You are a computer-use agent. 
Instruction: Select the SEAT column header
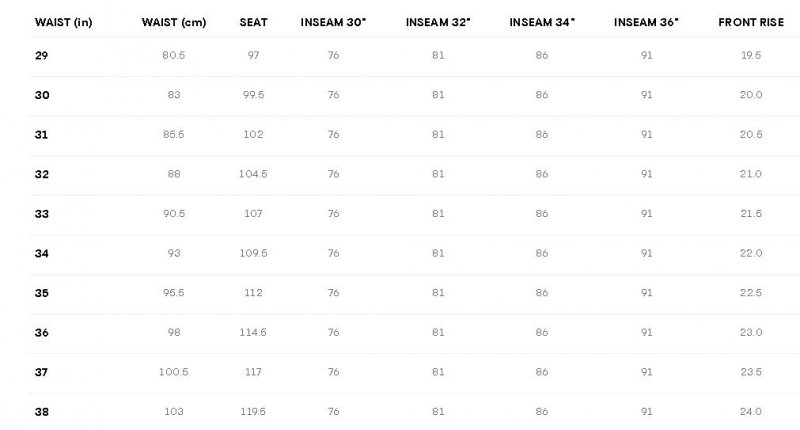(x=253, y=22)
